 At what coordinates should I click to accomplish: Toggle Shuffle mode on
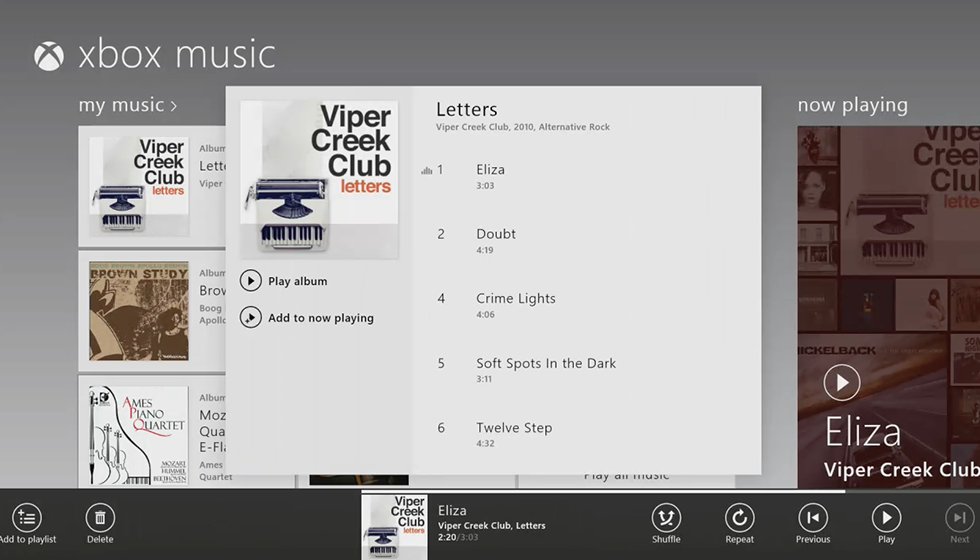tap(666, 517)
